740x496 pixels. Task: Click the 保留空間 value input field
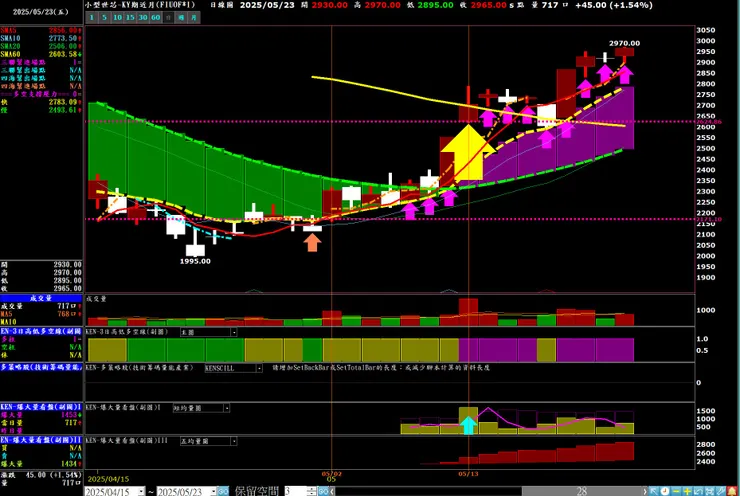[x=295, y=491]
